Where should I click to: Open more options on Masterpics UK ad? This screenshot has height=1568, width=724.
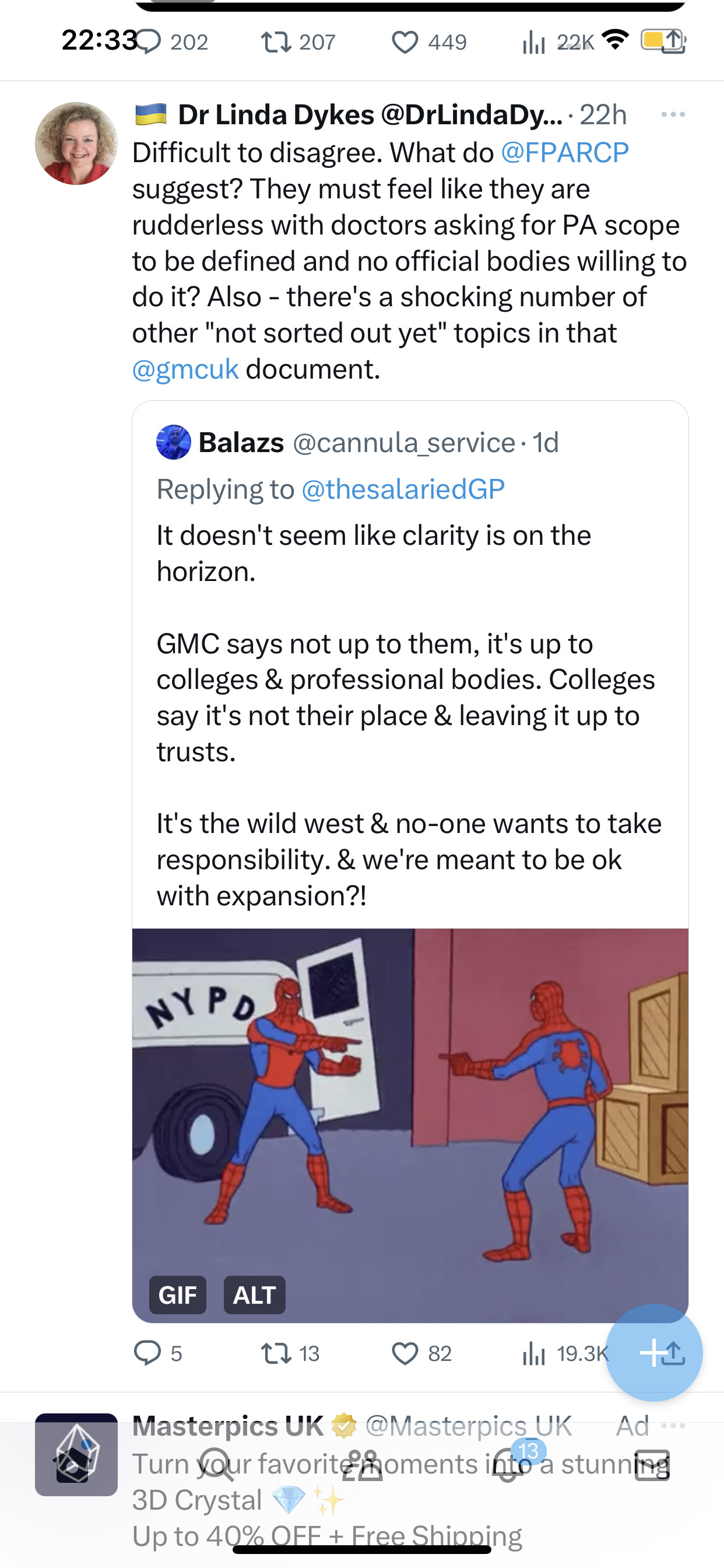tap(673, 1426)
